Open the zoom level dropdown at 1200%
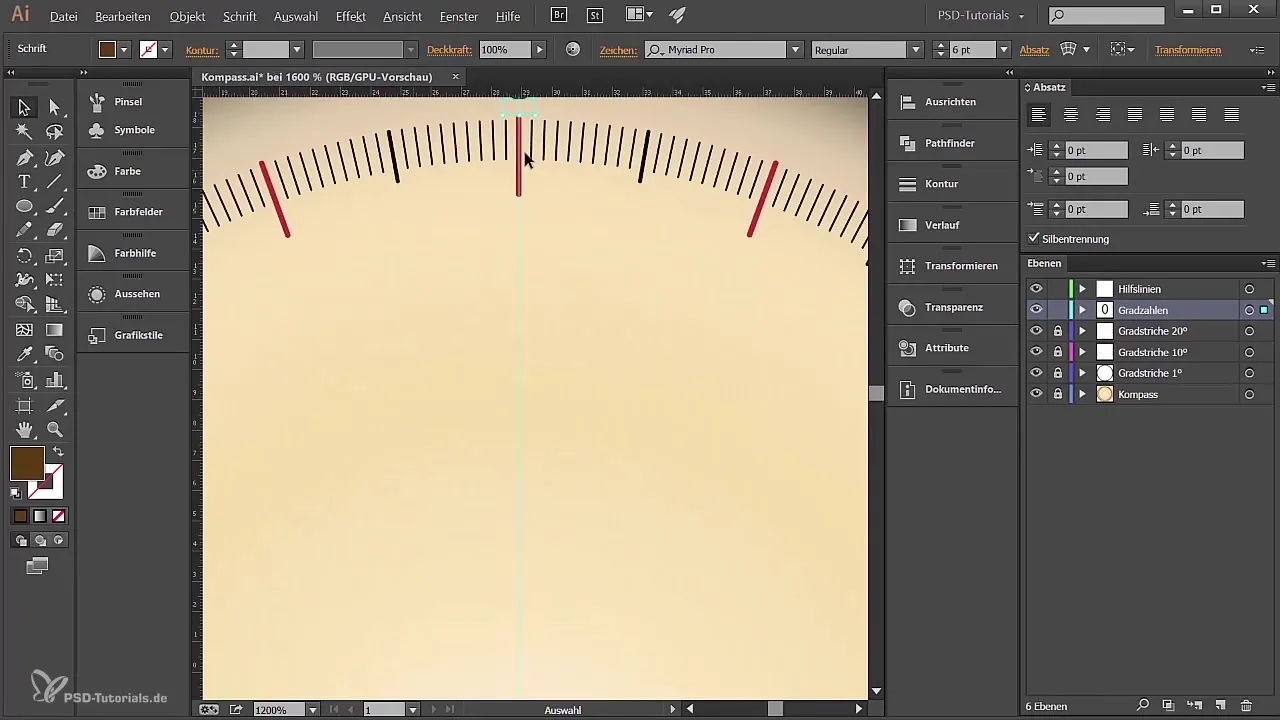 (313, 710)
